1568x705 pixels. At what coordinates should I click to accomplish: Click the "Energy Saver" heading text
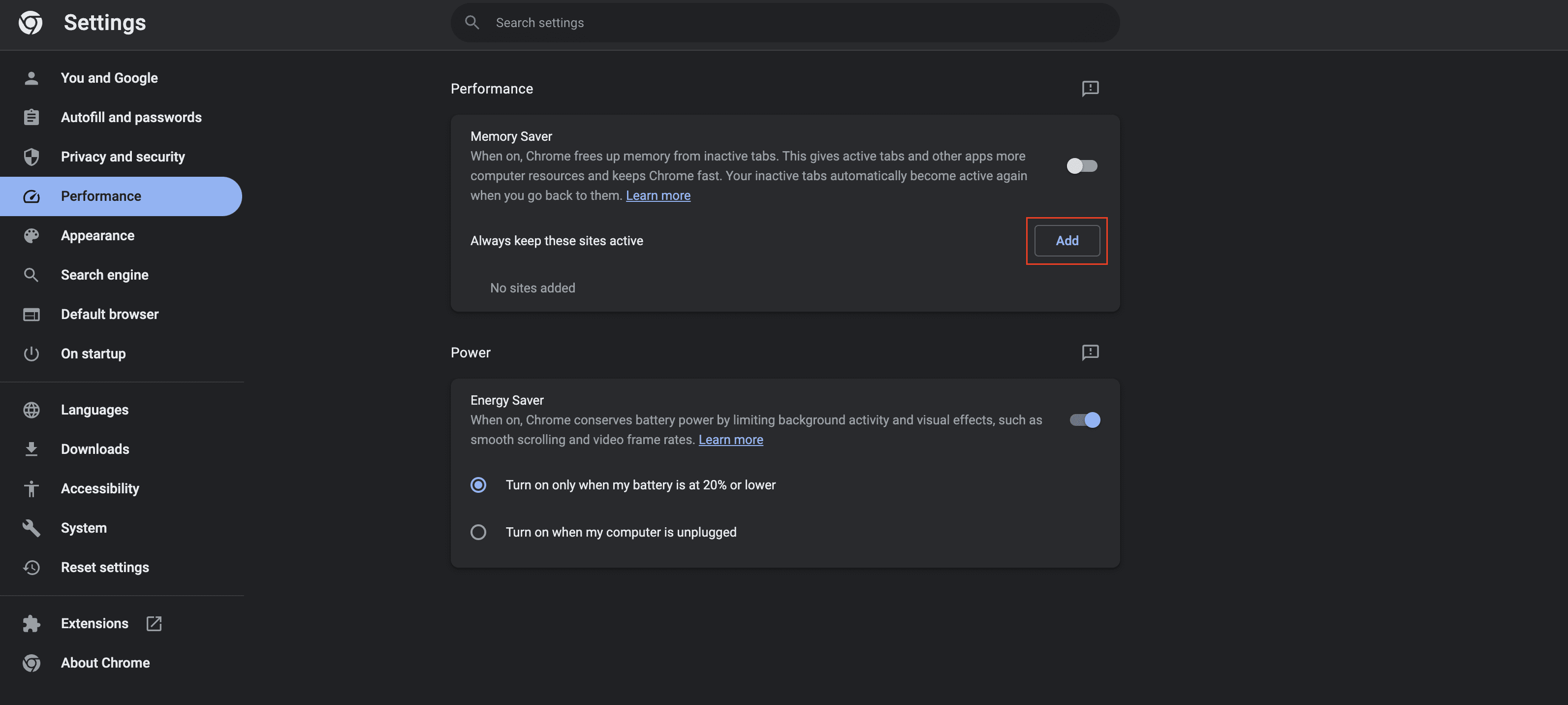(x=506, y=400)
